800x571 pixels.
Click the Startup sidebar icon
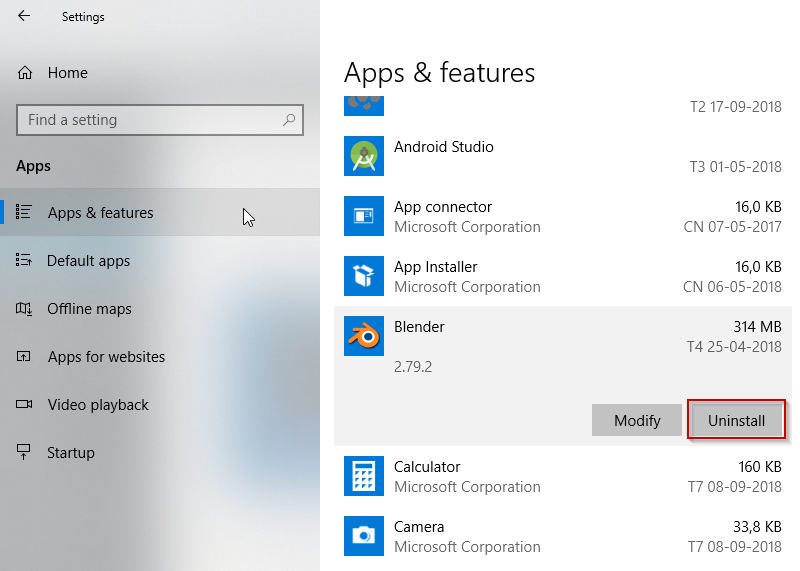23,452
